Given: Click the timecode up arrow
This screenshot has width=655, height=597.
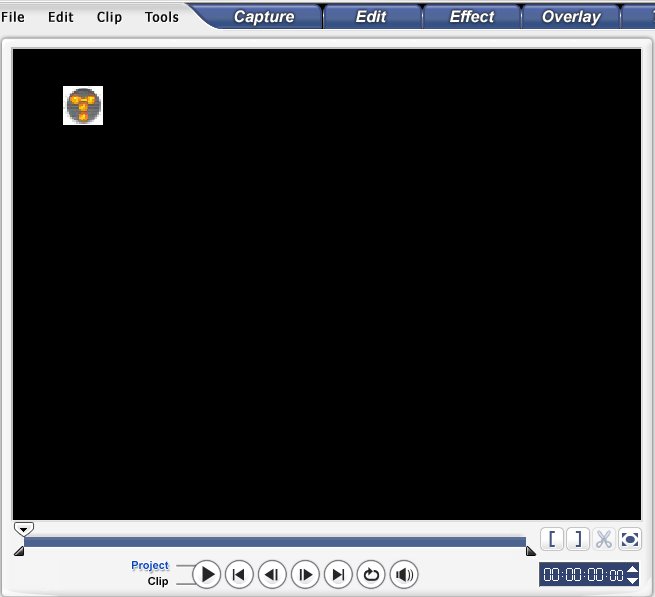Looking at the screenshot, I should [x=633, y=569].
